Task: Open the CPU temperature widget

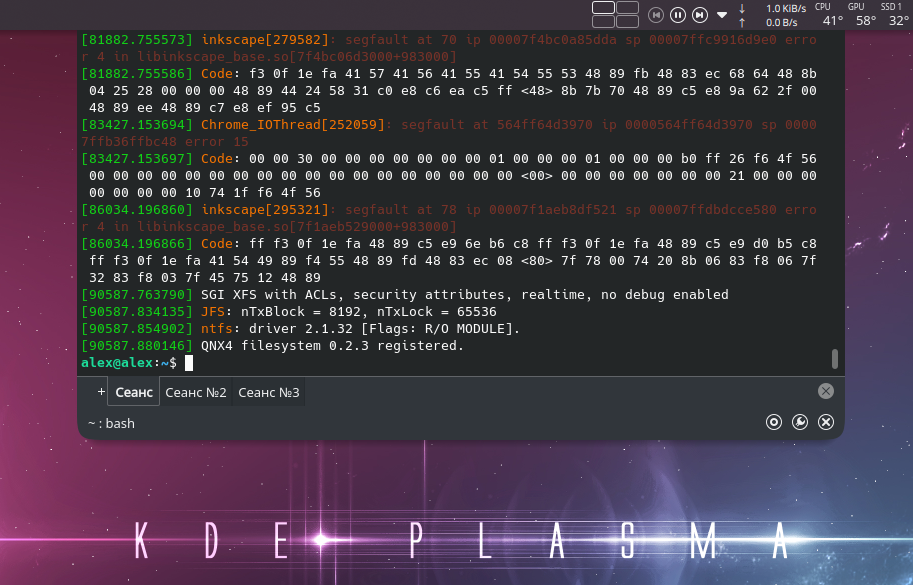Action: click(x=831, y=15)
